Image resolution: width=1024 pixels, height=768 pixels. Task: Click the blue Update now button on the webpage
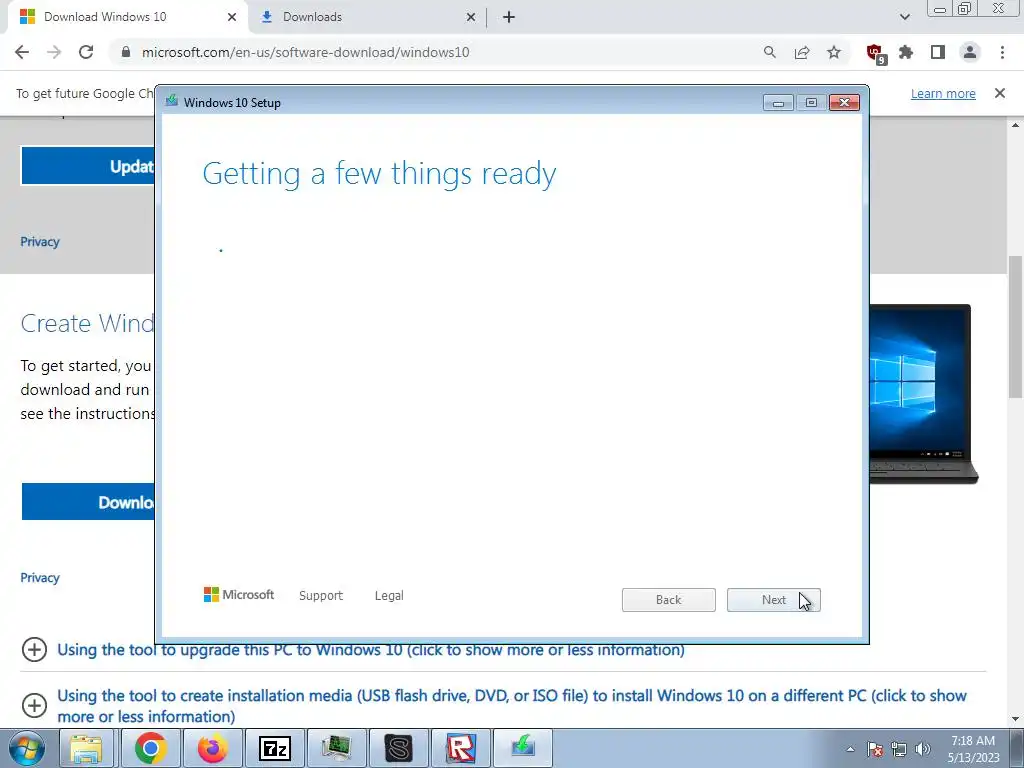88,166
